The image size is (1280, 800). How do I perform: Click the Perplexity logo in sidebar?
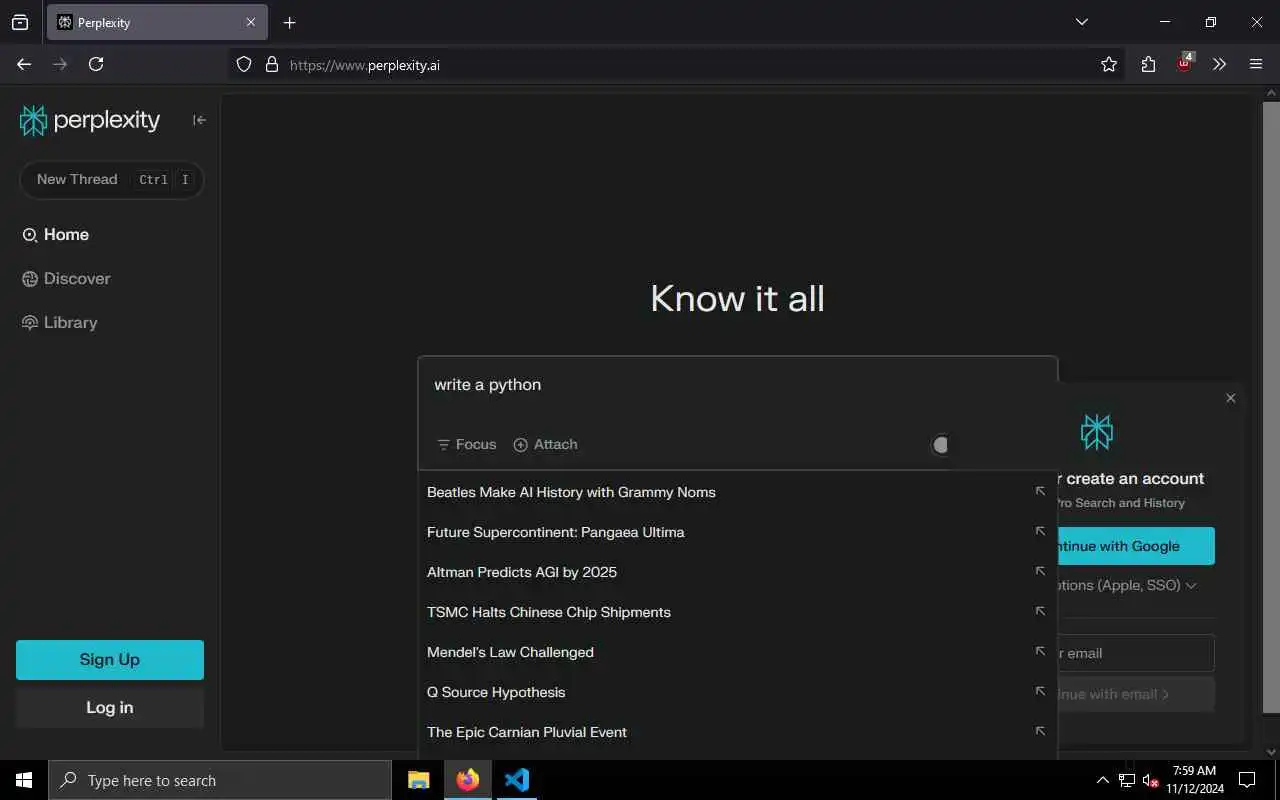(x=90, y=120)
